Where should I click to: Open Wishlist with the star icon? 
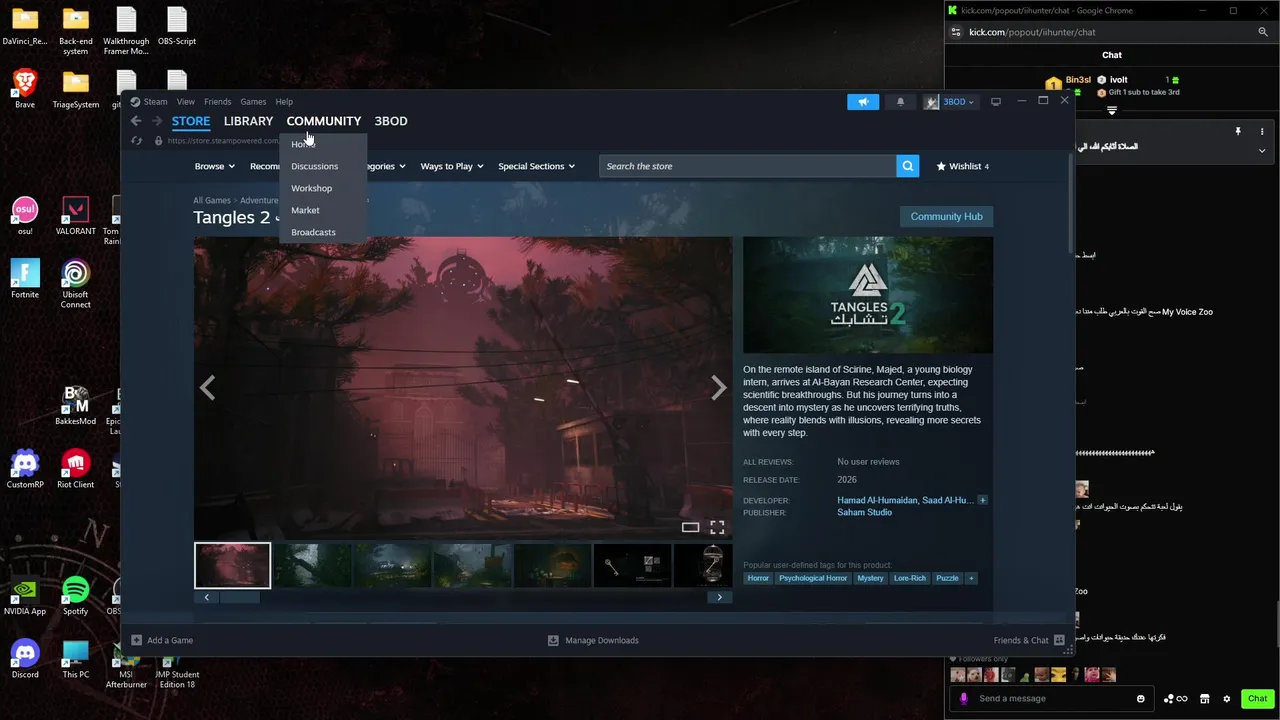tap(962, 166)
